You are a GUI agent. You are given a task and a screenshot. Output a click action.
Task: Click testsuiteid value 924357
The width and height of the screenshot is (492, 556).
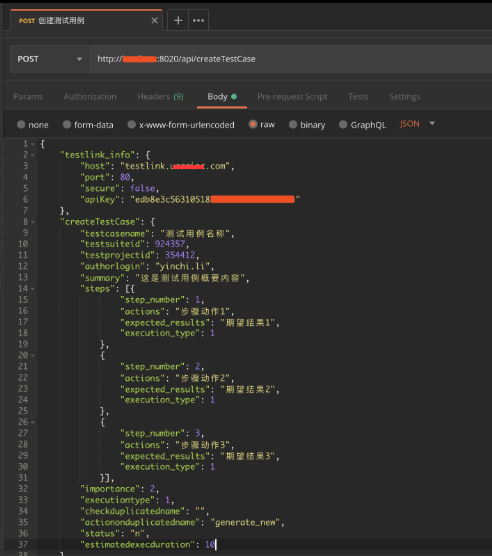[x=170, y=244]
